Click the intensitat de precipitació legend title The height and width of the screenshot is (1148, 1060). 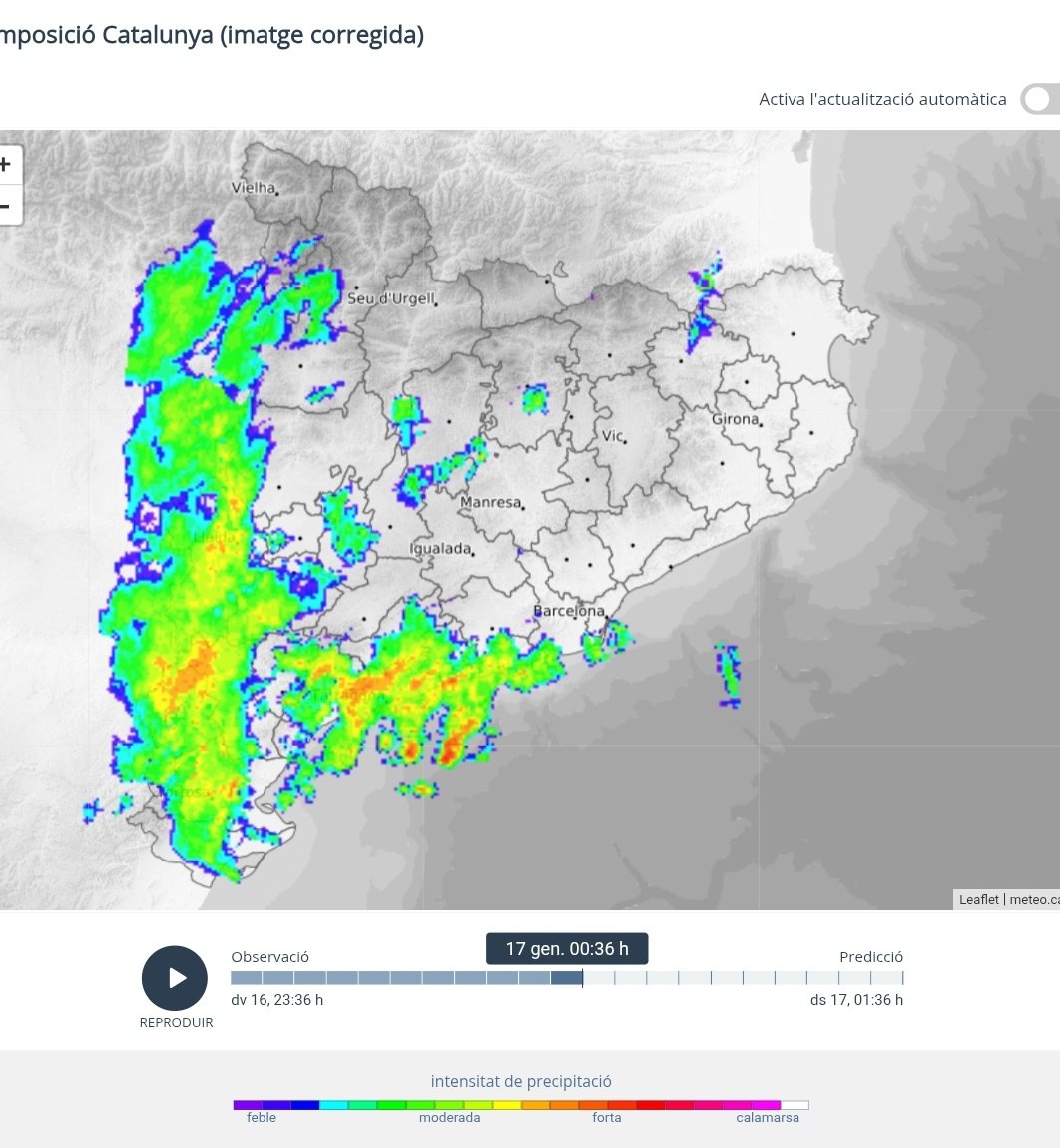coord(520,1081)
